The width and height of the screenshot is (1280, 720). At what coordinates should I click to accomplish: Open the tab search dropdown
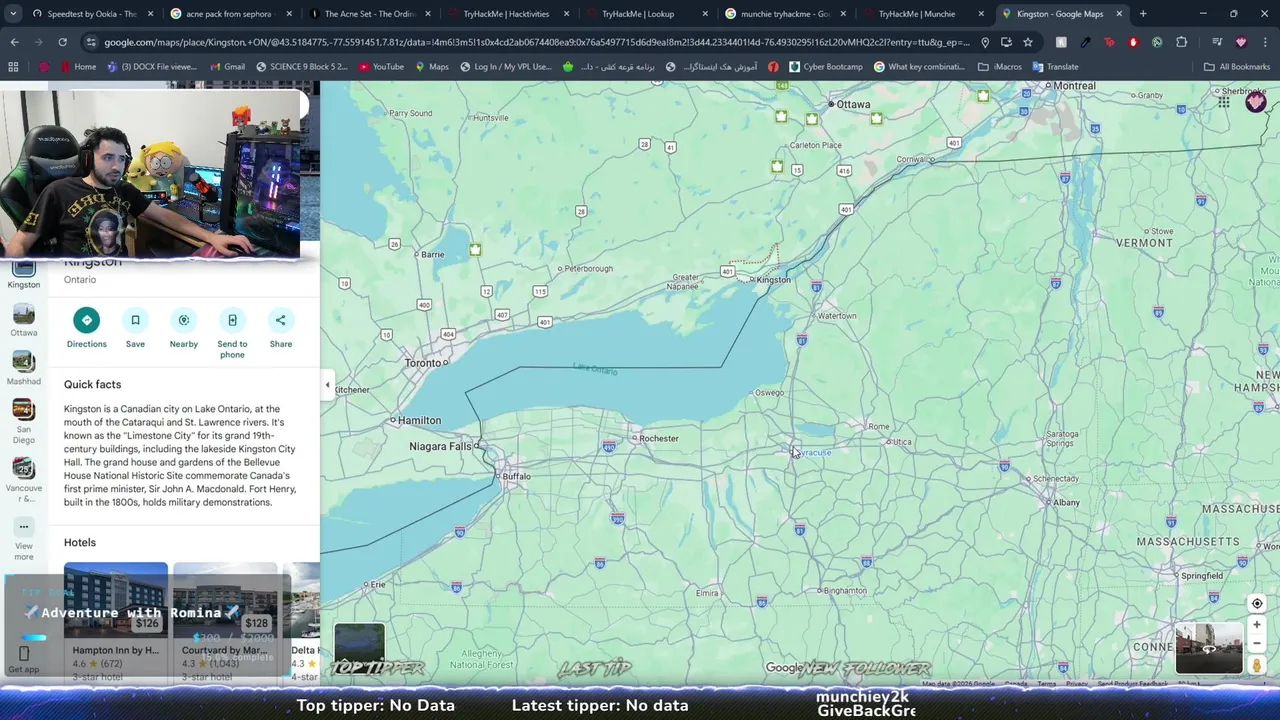tap(11, 14)
